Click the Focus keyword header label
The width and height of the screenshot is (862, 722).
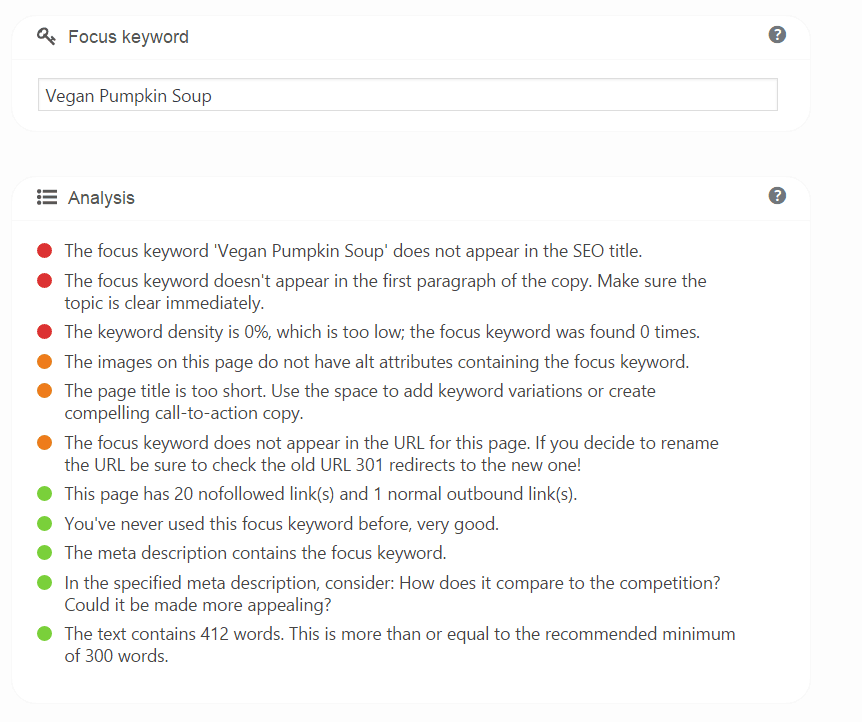128,36
